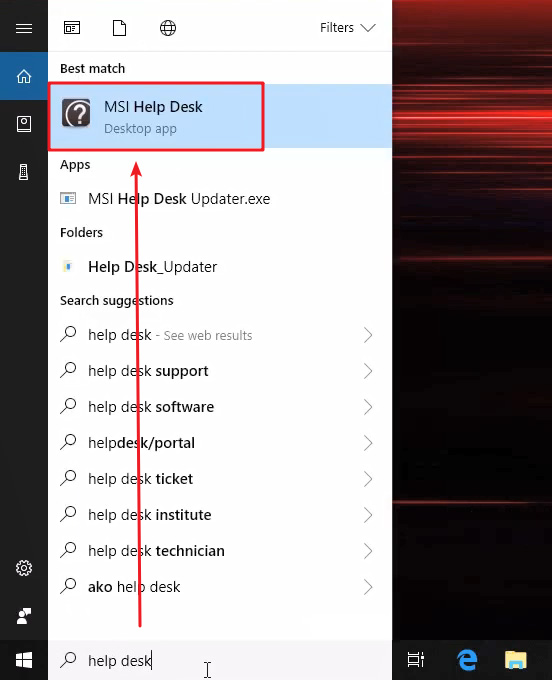Click search magnifier beside 'ako help desk'
This screenshot has width=552, height=680.
point(68,586)
